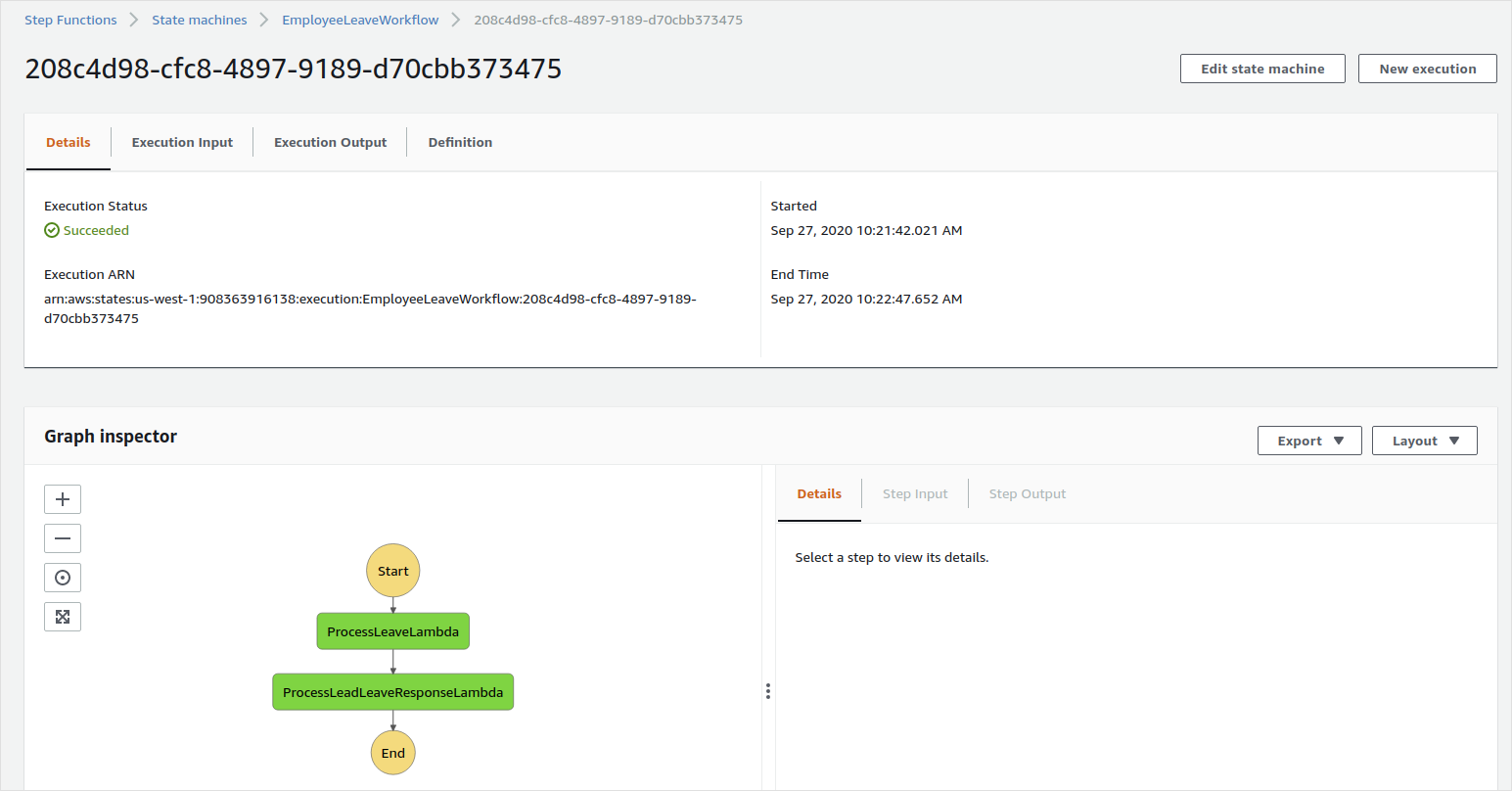Viewport: 1512px width, 791px height.
Task: Fit graph to screen with expand icon
Action: click(x=62, y=616)
